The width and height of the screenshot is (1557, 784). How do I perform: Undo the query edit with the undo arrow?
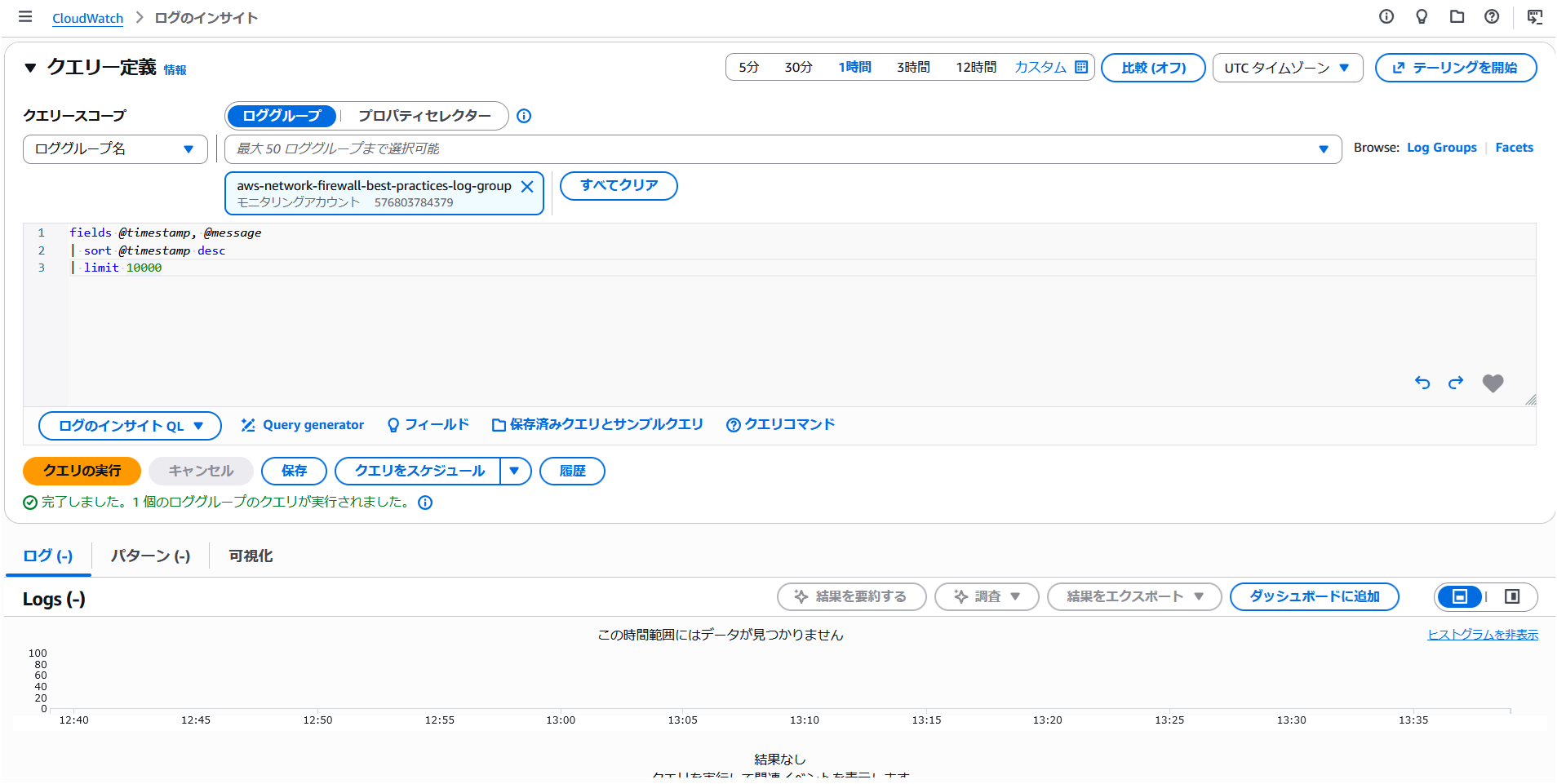tap(1422, 383)
